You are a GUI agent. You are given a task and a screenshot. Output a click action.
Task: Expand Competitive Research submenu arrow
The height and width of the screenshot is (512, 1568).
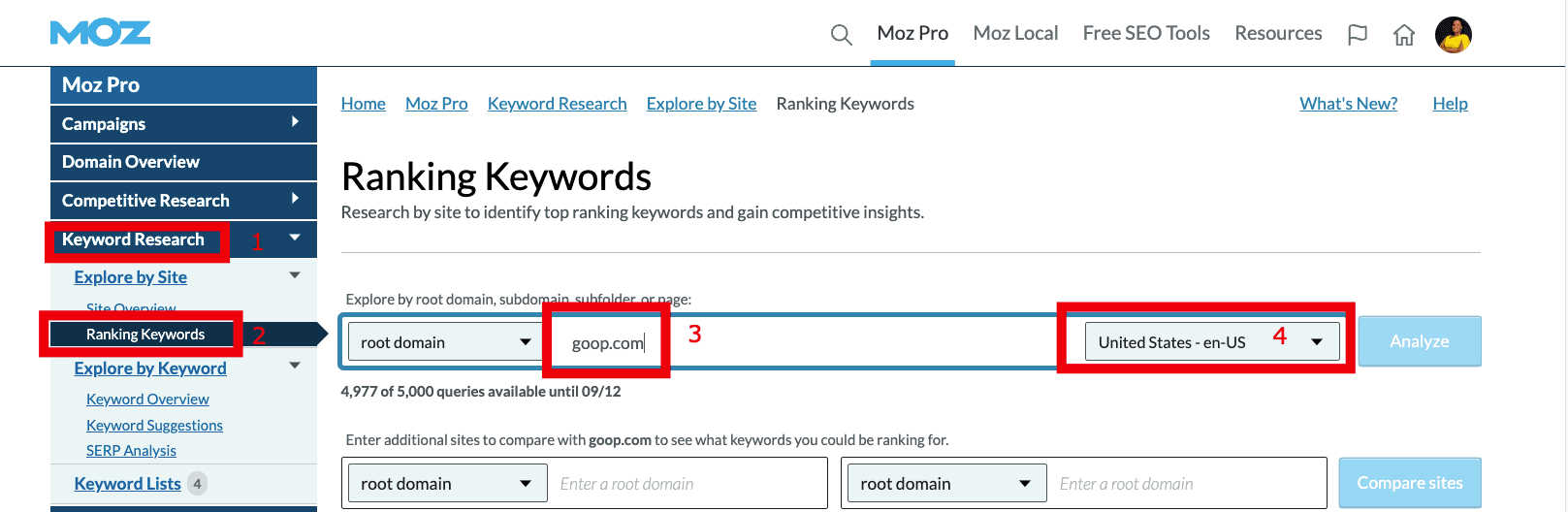[295, 199]
